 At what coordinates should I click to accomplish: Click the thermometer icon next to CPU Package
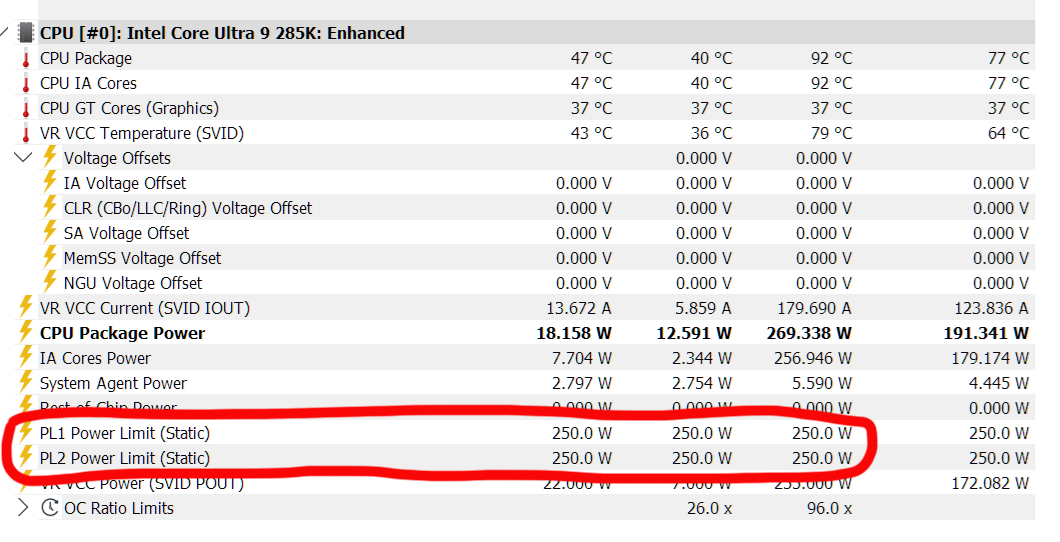point(26,59)
